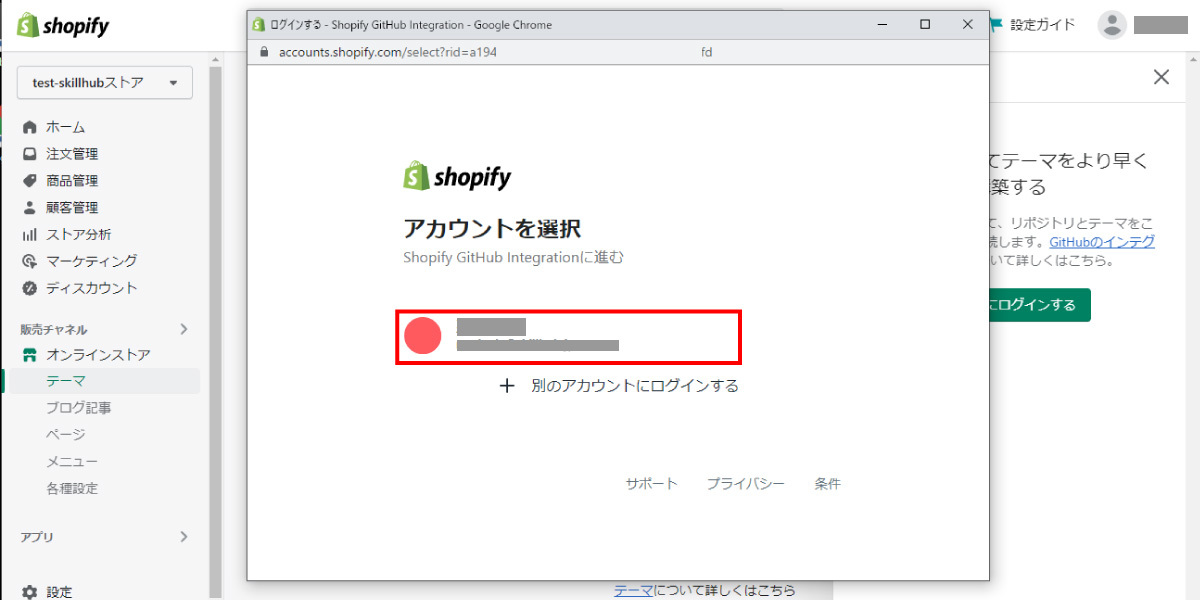Expand the アプリ section chevron

click(x=183, y=537)
